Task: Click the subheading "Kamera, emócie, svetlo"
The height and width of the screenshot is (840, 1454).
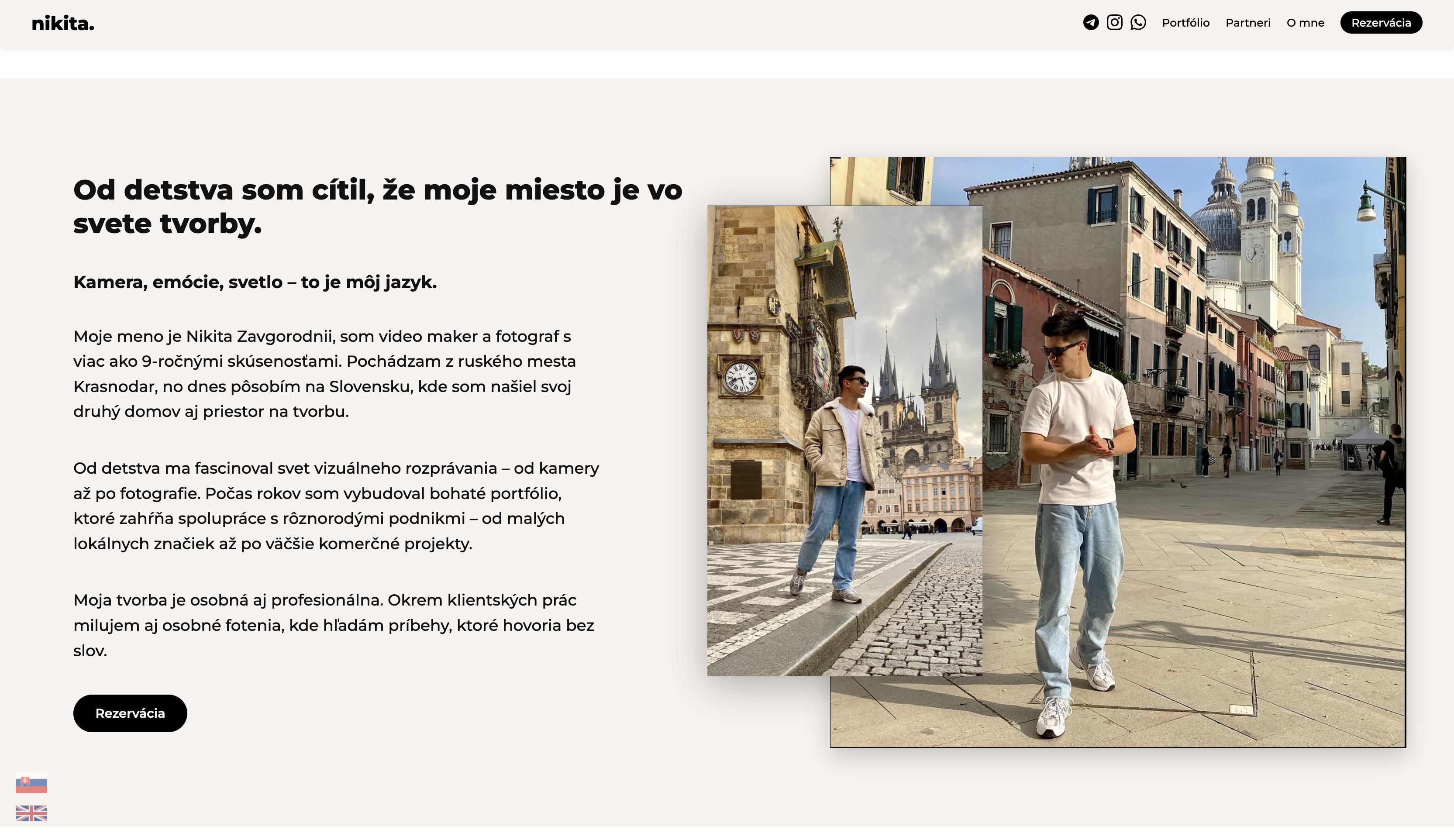Action: click(255, 282)
